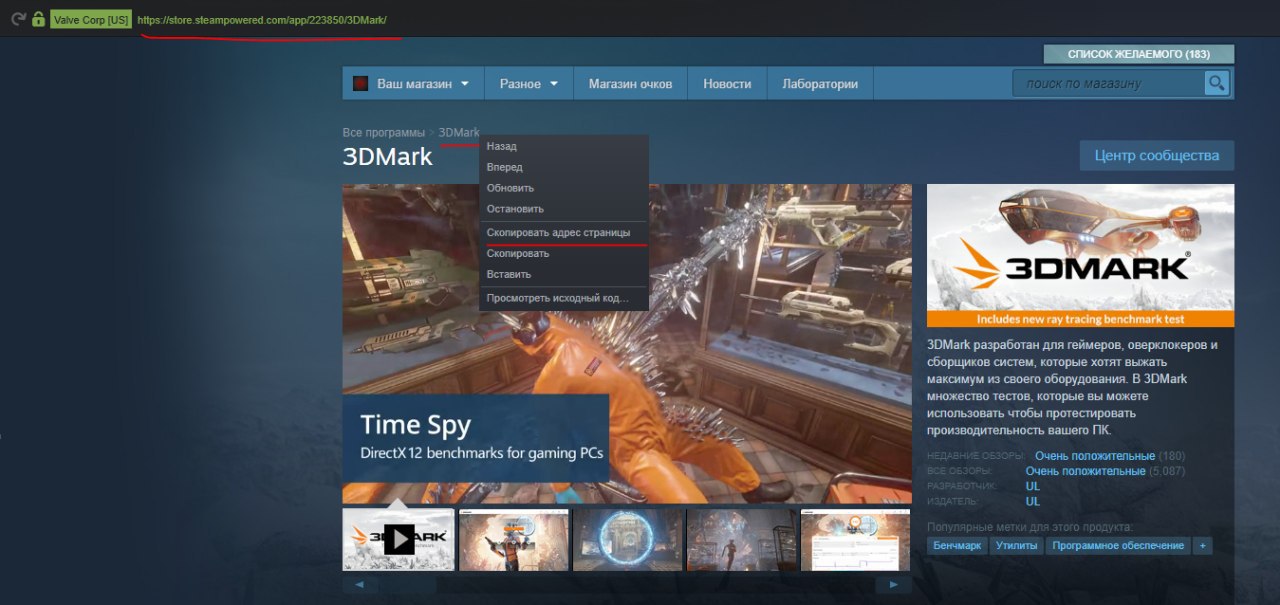The height and width of the screenshot is (605, 1280).
Task: Select the third thumbnail with glowing blue ring
Action: coord(628,540)
